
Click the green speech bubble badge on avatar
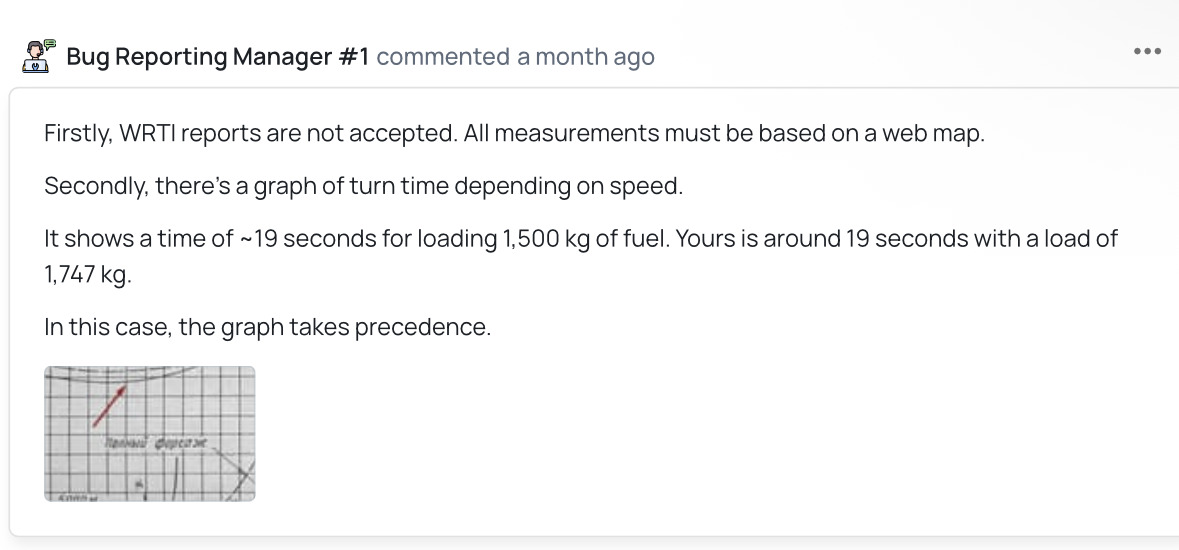(x=49, y=44)
